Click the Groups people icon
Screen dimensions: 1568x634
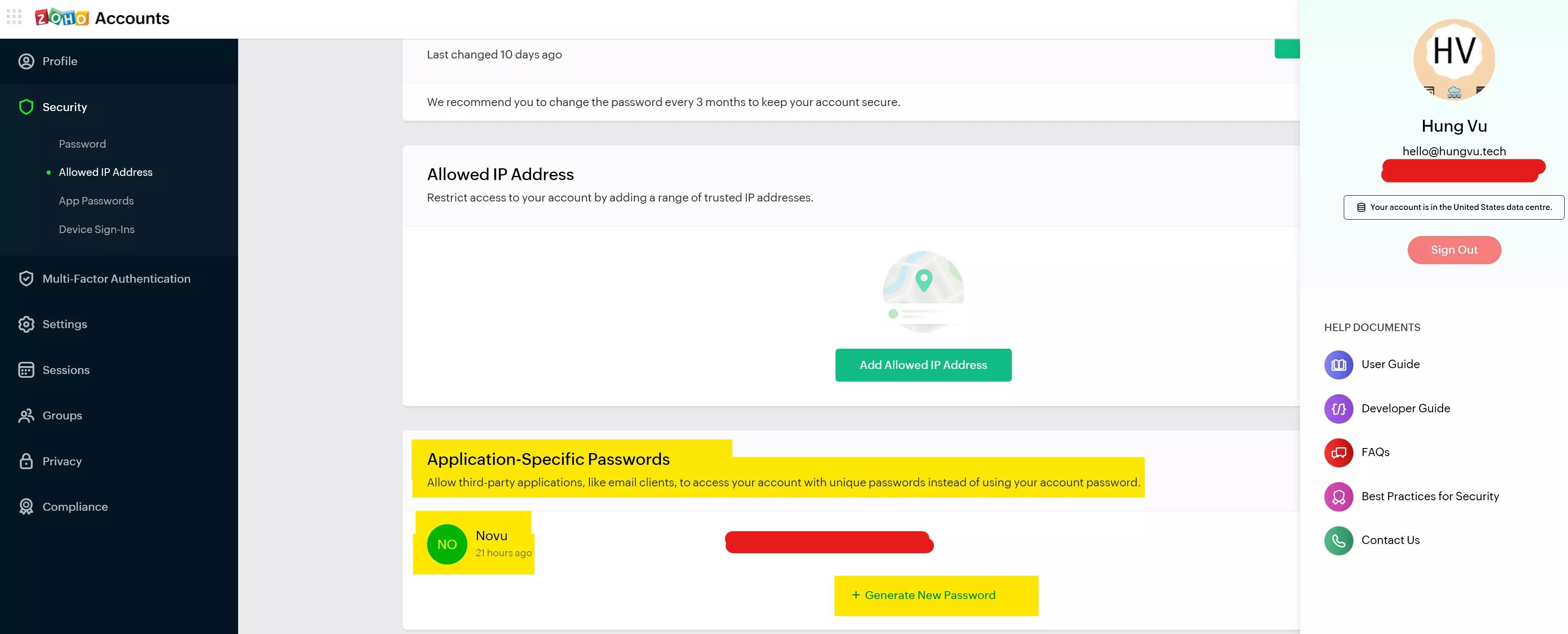(x=26, y=415)
